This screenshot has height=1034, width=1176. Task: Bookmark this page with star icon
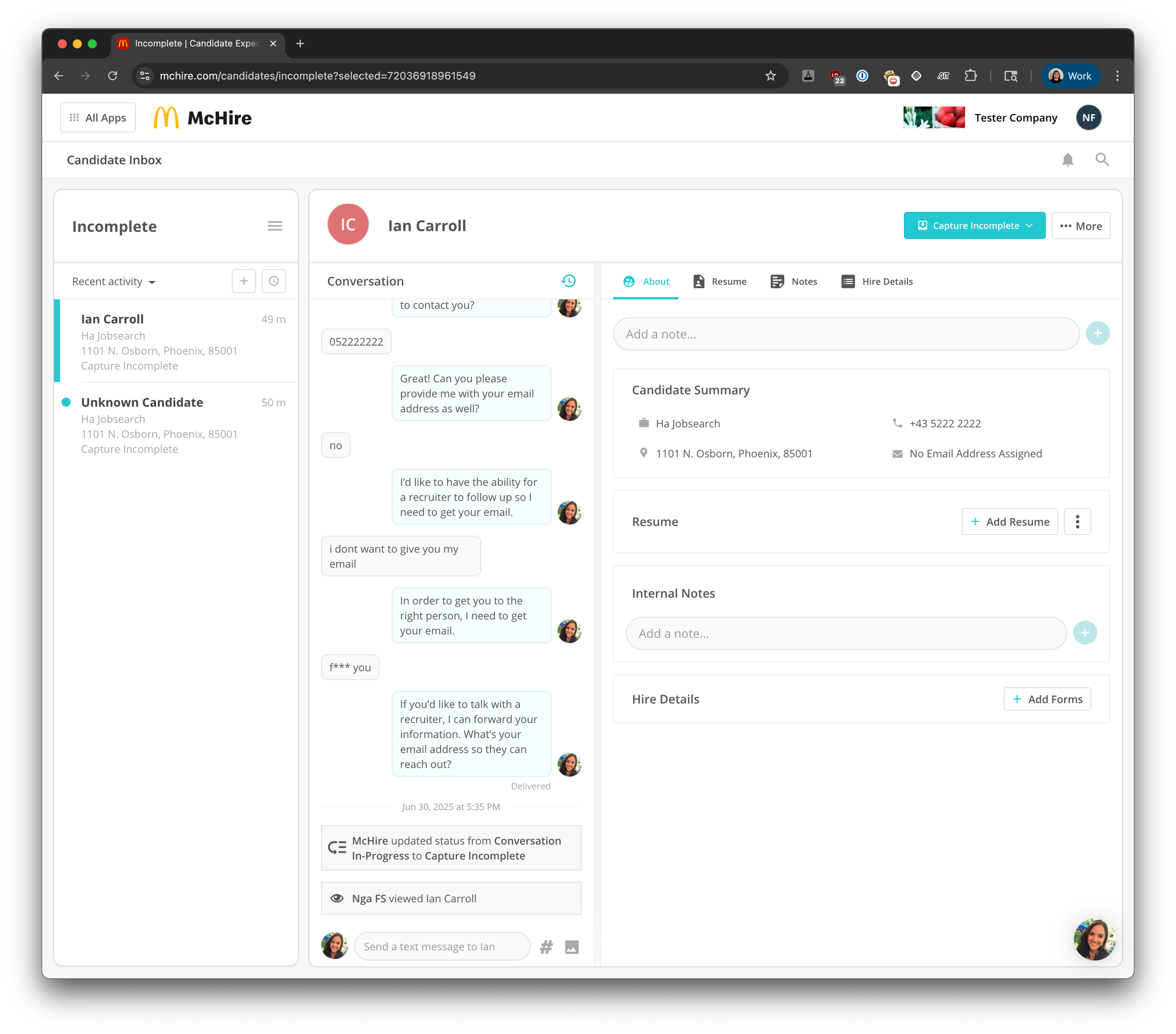770,75
